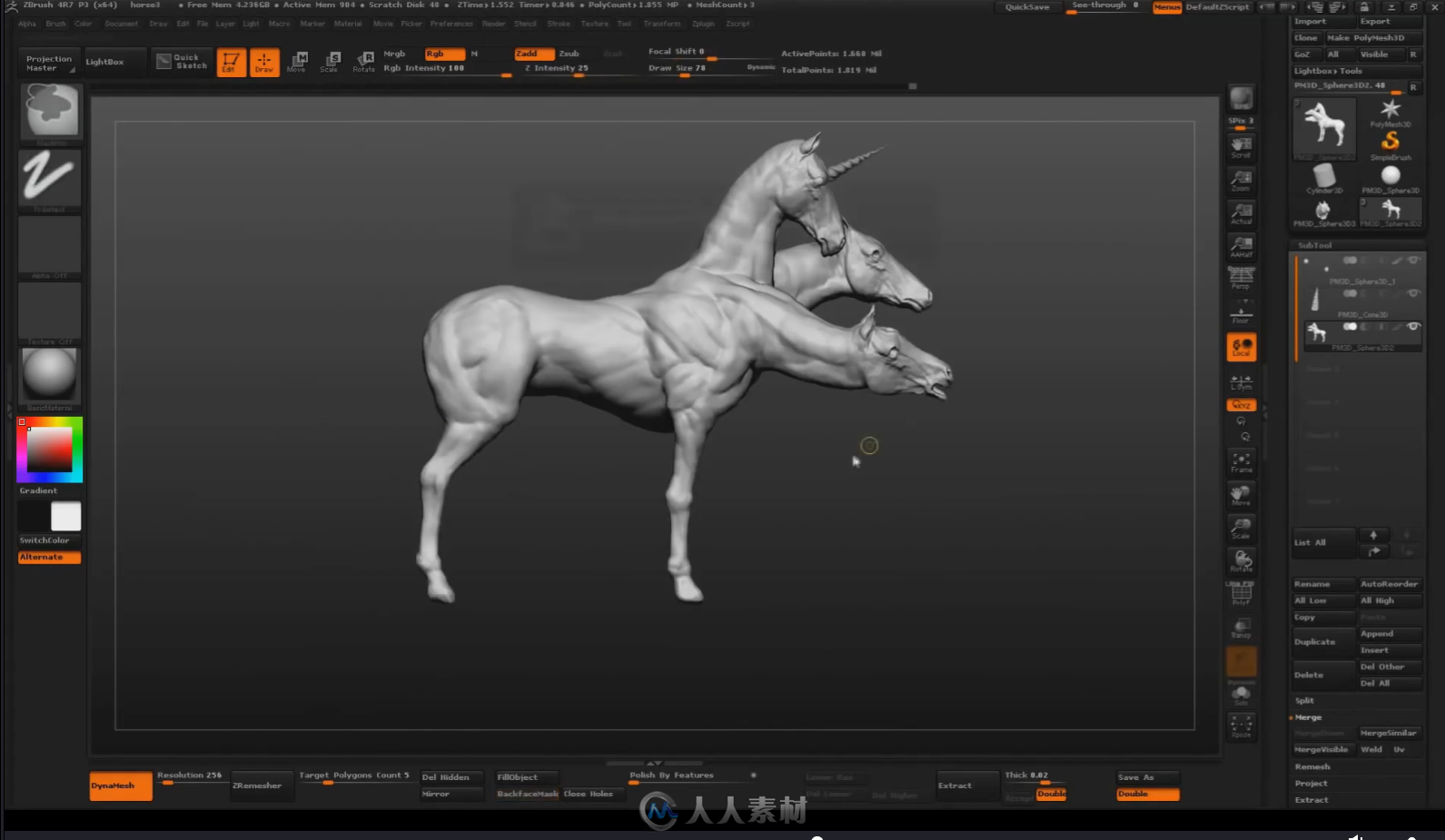Expand the Project section
The width and height of the screenshot is (1445, 840).
tap(1311, 784)
